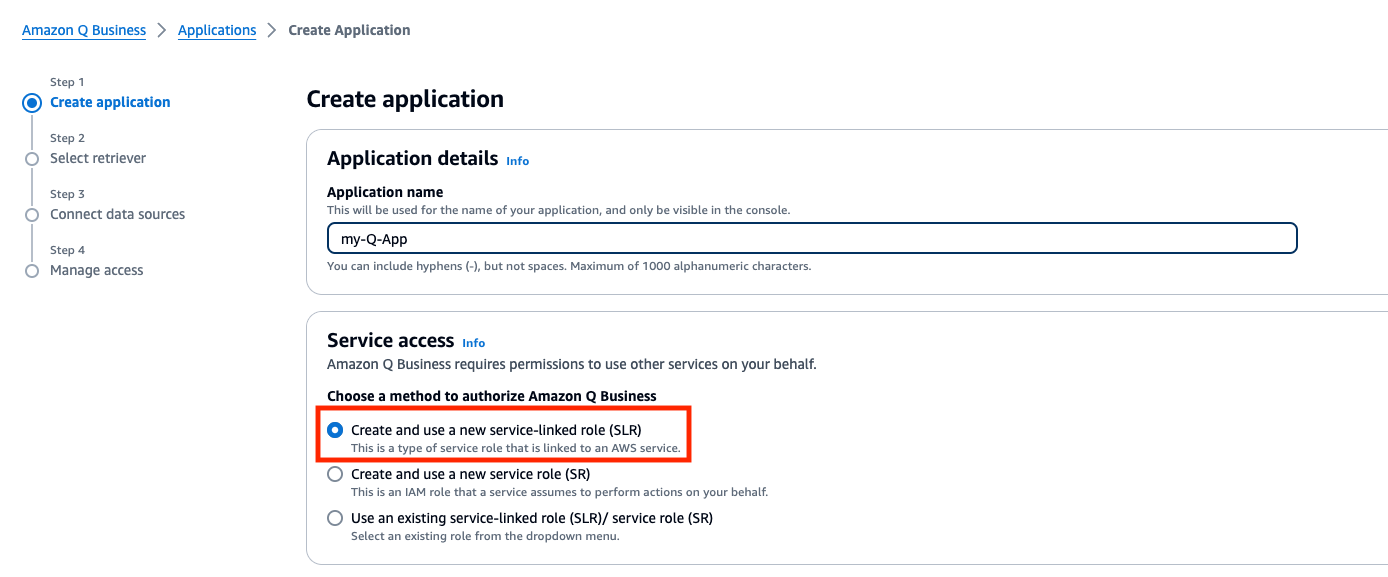Click the Step 1 circle indicator
Image resolution: width=1388 pixels, height=577 pixels.
32,102
